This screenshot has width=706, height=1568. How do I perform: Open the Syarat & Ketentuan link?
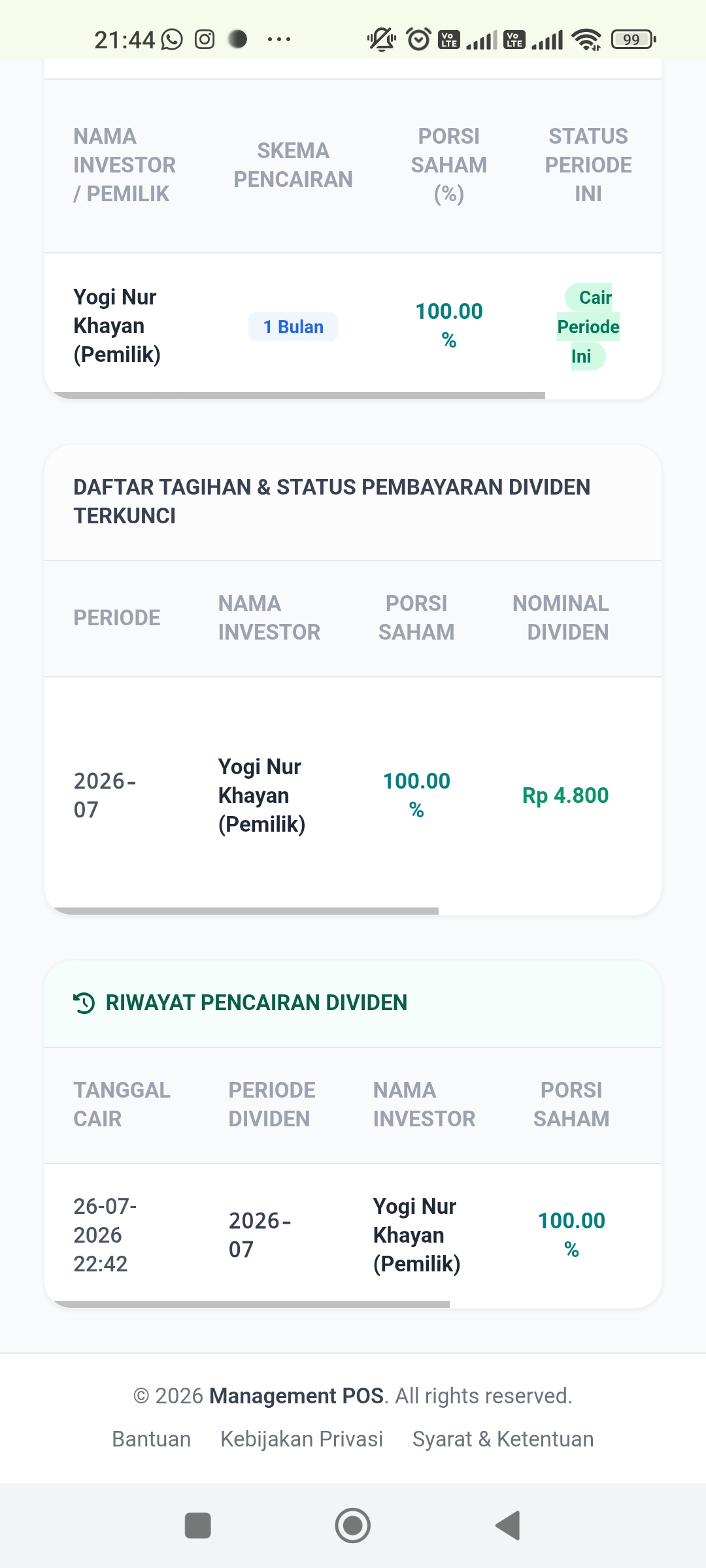click(x=503, y=1439)
